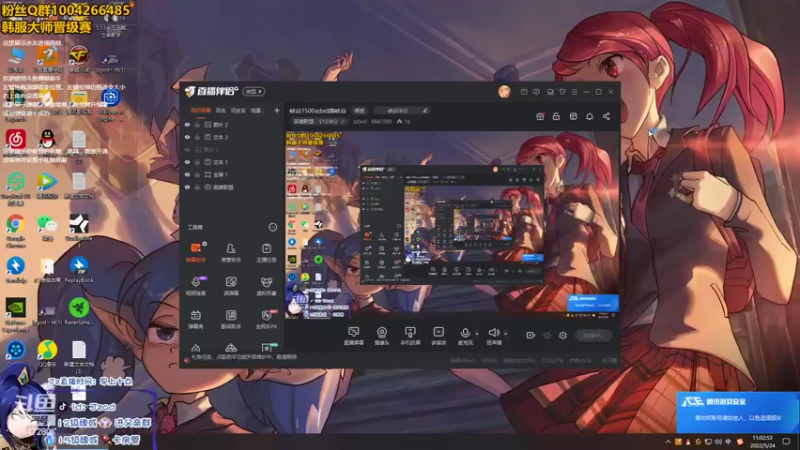Toggle visibility of the 全屏 1 source
Viewport: 800px width, 450px height.
187,174
